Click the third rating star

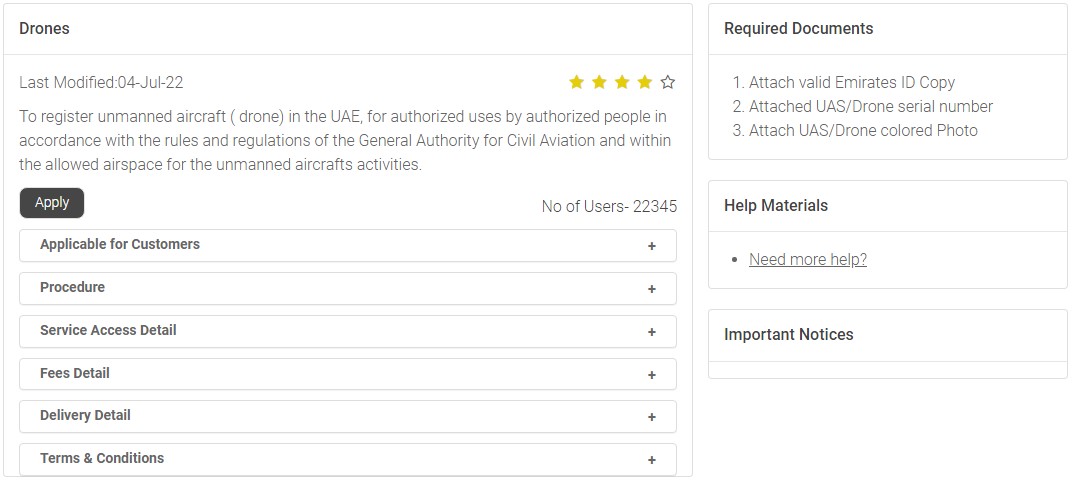622,83
